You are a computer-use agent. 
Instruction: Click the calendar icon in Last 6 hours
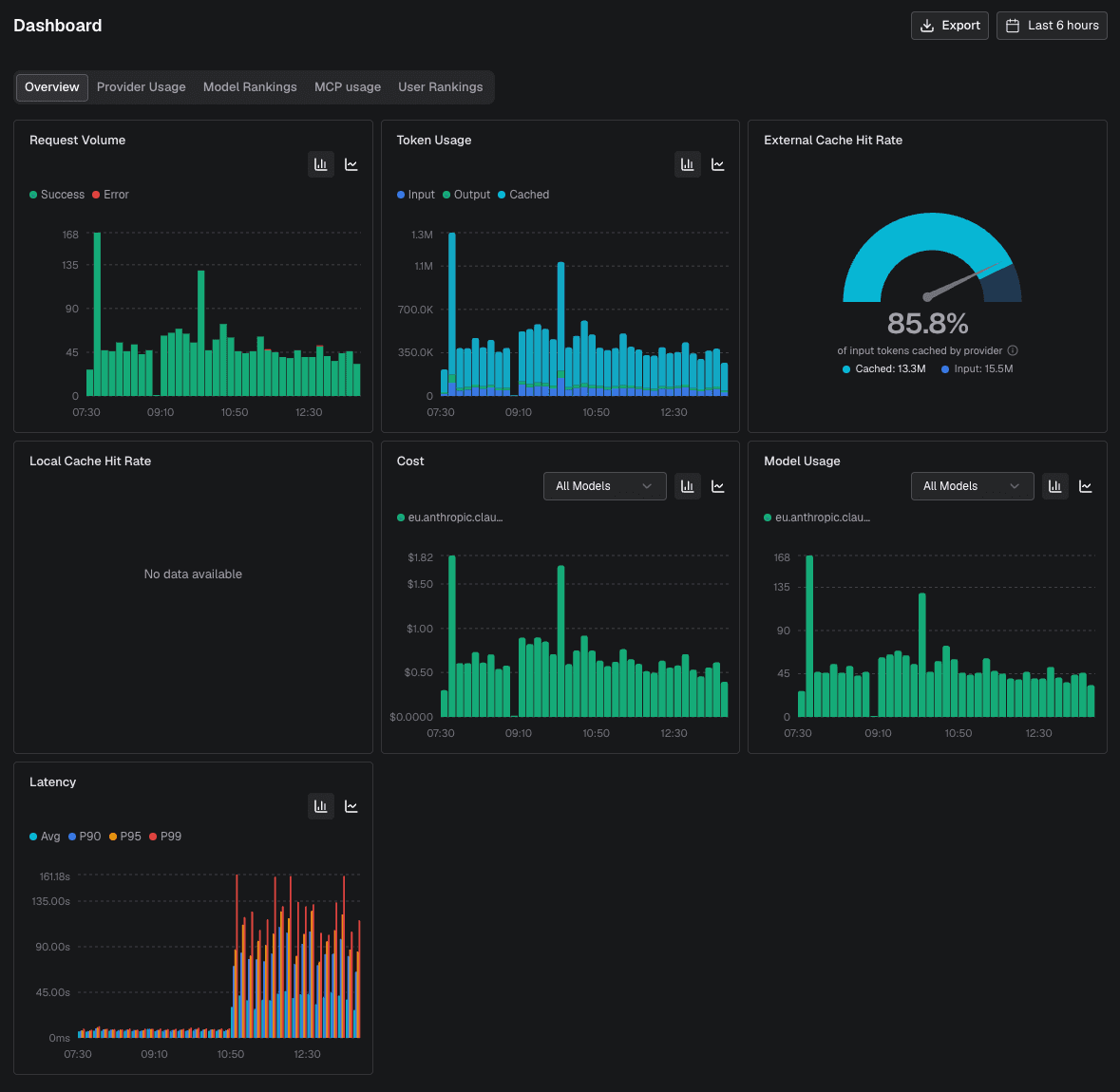(1012, 26)
